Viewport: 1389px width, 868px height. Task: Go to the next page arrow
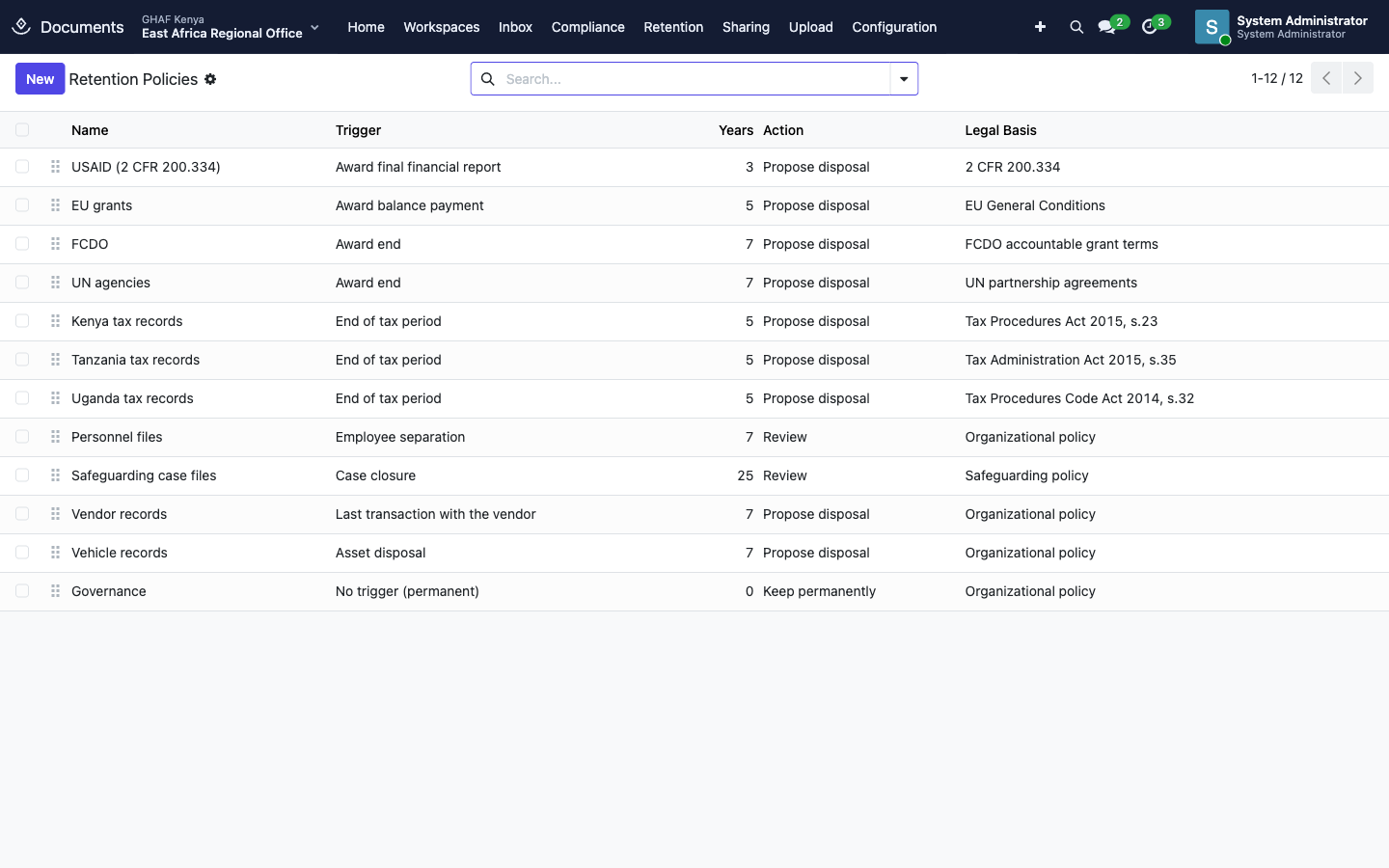(1358, 78)
